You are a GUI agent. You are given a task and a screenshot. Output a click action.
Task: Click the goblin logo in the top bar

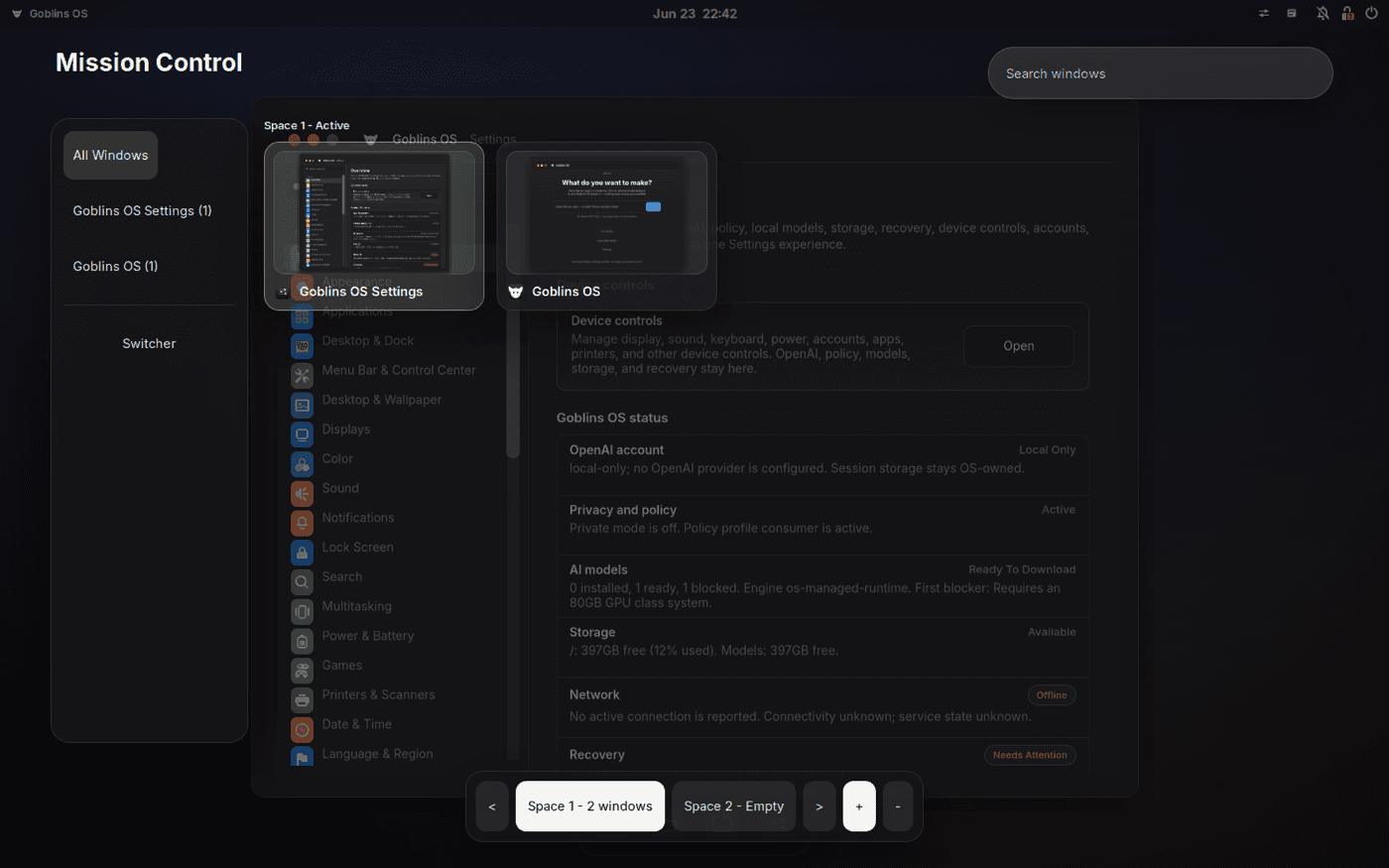(17, 14)
